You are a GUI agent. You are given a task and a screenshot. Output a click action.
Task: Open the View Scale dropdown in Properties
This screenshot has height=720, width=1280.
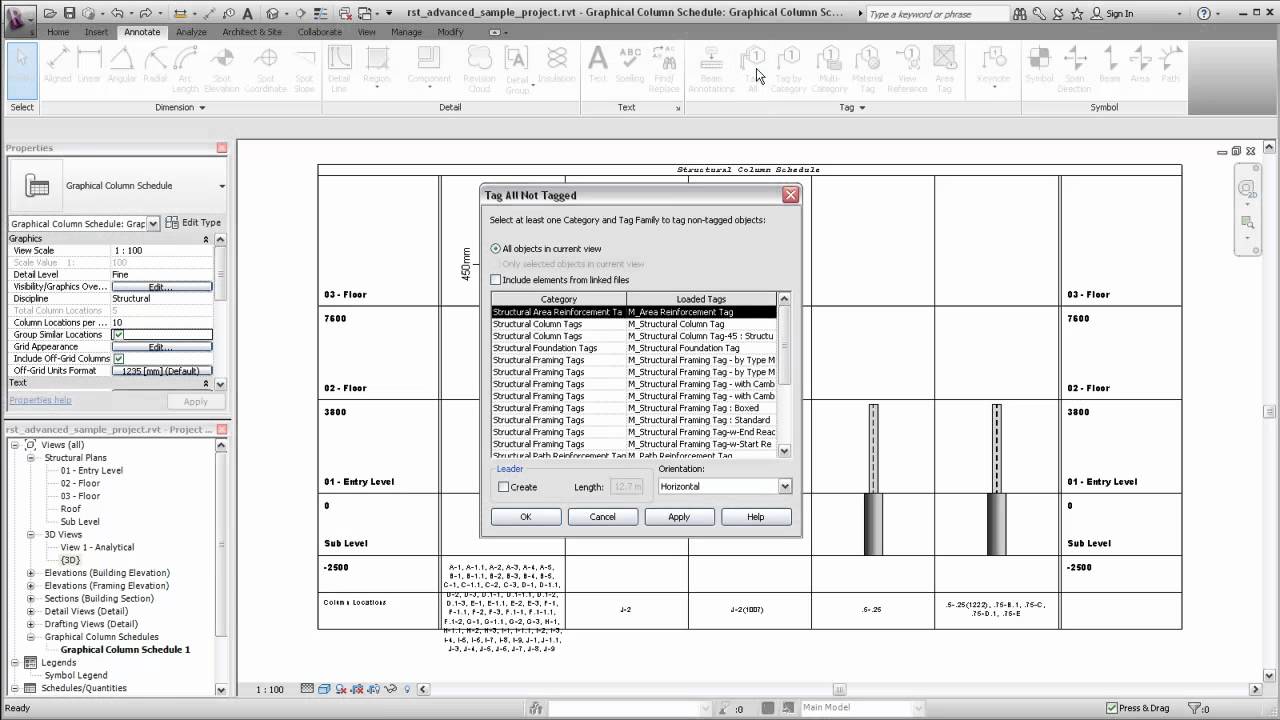coord(161,250)
